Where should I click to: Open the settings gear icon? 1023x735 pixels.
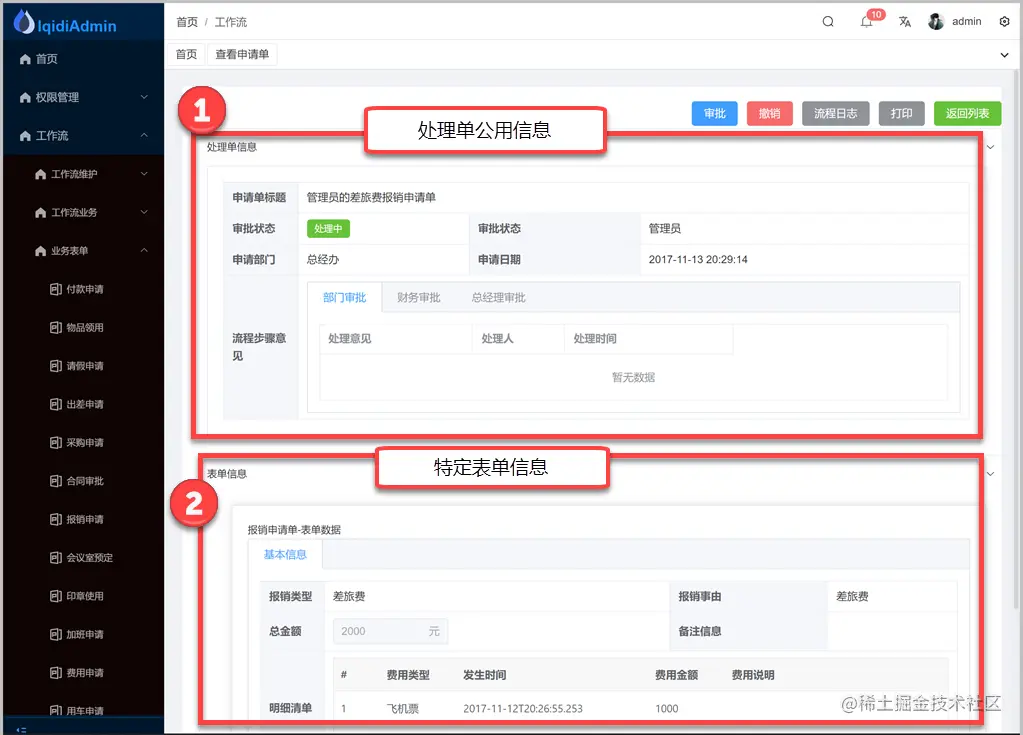point(1004,22)
